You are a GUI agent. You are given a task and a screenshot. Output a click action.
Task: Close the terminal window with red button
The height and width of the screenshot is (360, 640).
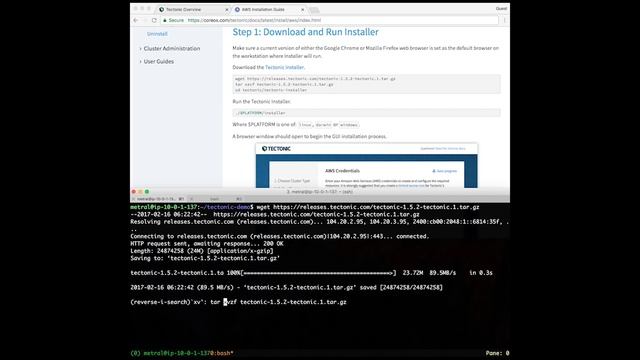click(134, 191)
